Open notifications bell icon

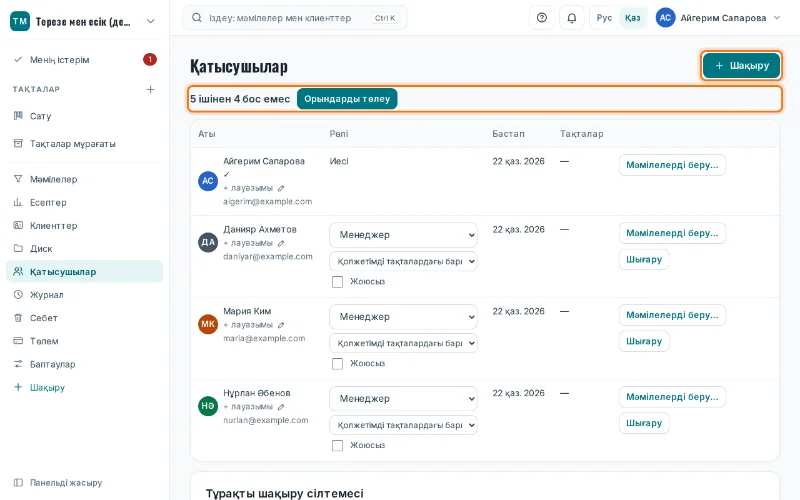point(571,18)
